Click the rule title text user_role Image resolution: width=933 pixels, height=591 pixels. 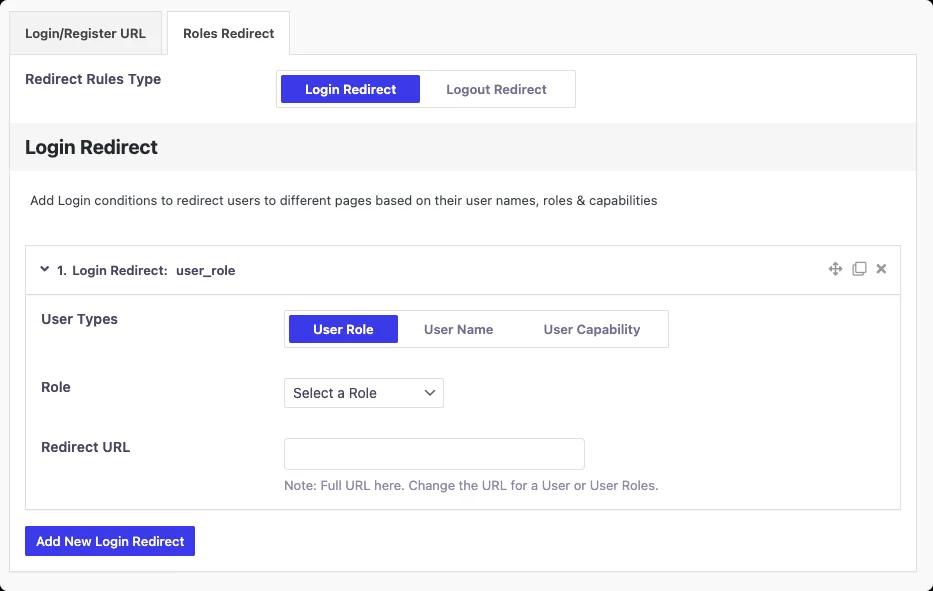click(x=206, y=270)
